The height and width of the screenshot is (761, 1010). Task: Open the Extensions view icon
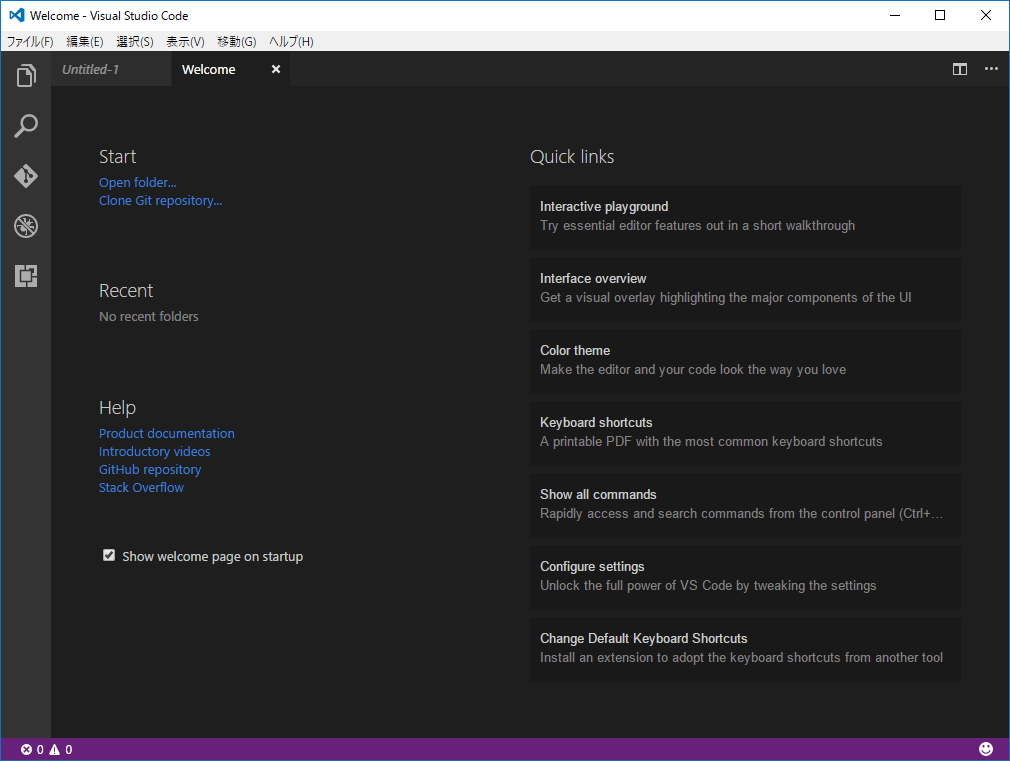pos(26,276)
